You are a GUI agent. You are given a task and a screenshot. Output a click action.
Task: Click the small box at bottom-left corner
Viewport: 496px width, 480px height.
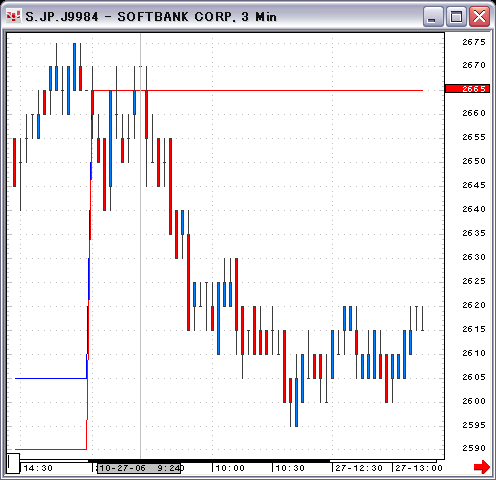click(x=13, y=463)
